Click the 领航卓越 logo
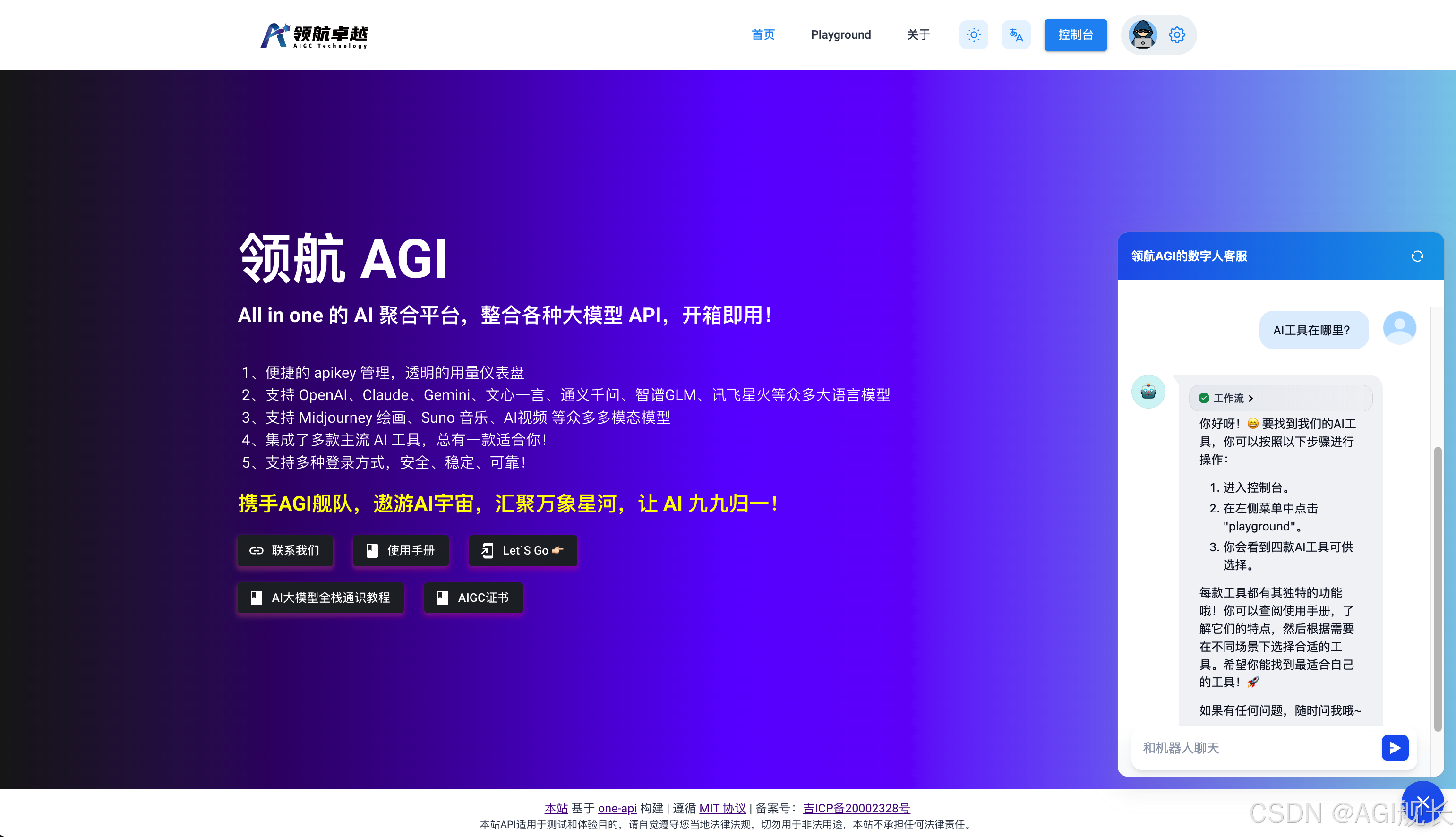1456x837 pixels. 314,35
